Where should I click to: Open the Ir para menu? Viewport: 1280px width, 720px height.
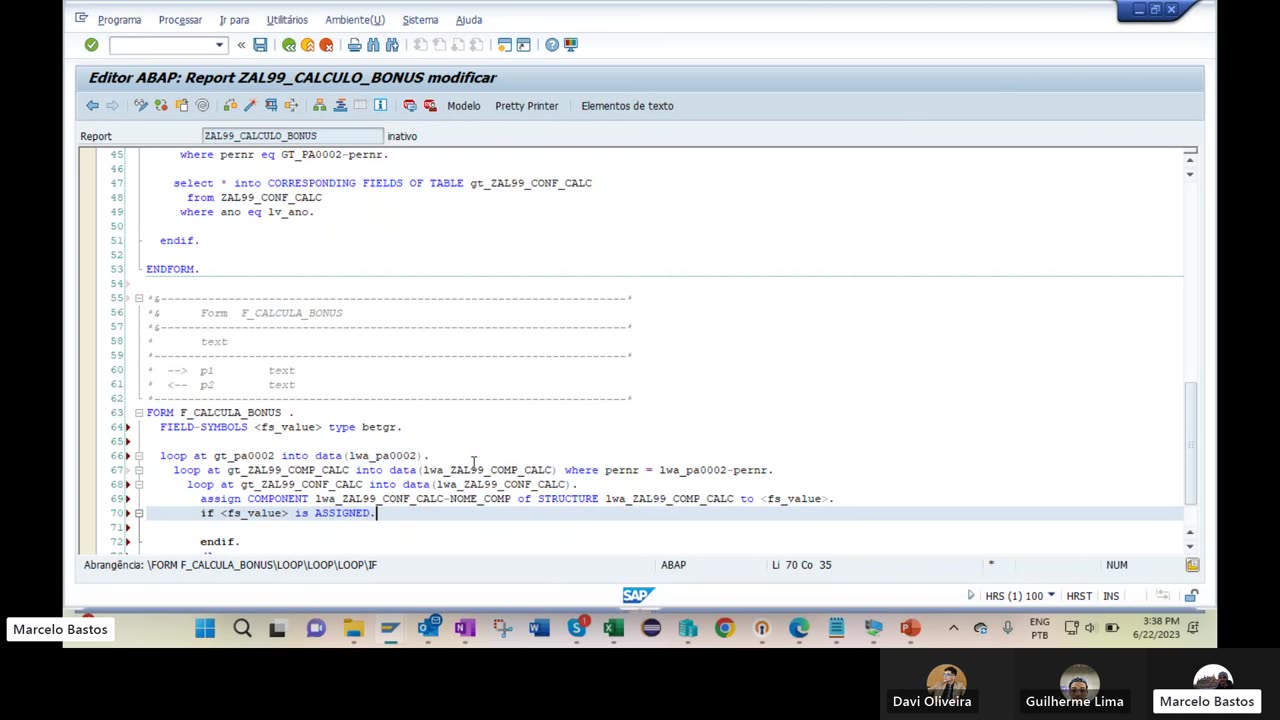click(234, 20)
